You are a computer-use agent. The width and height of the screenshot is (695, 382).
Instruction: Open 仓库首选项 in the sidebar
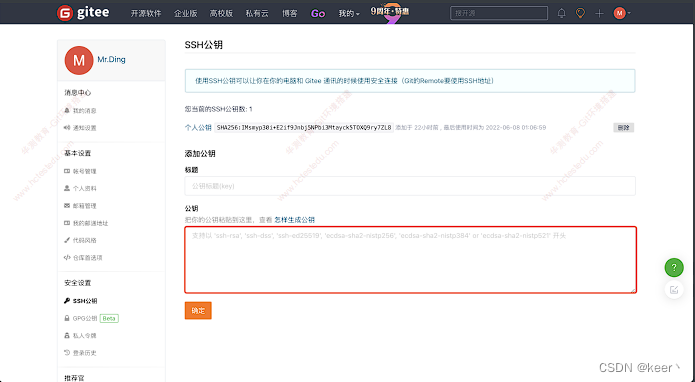click(x=83, y=257)
